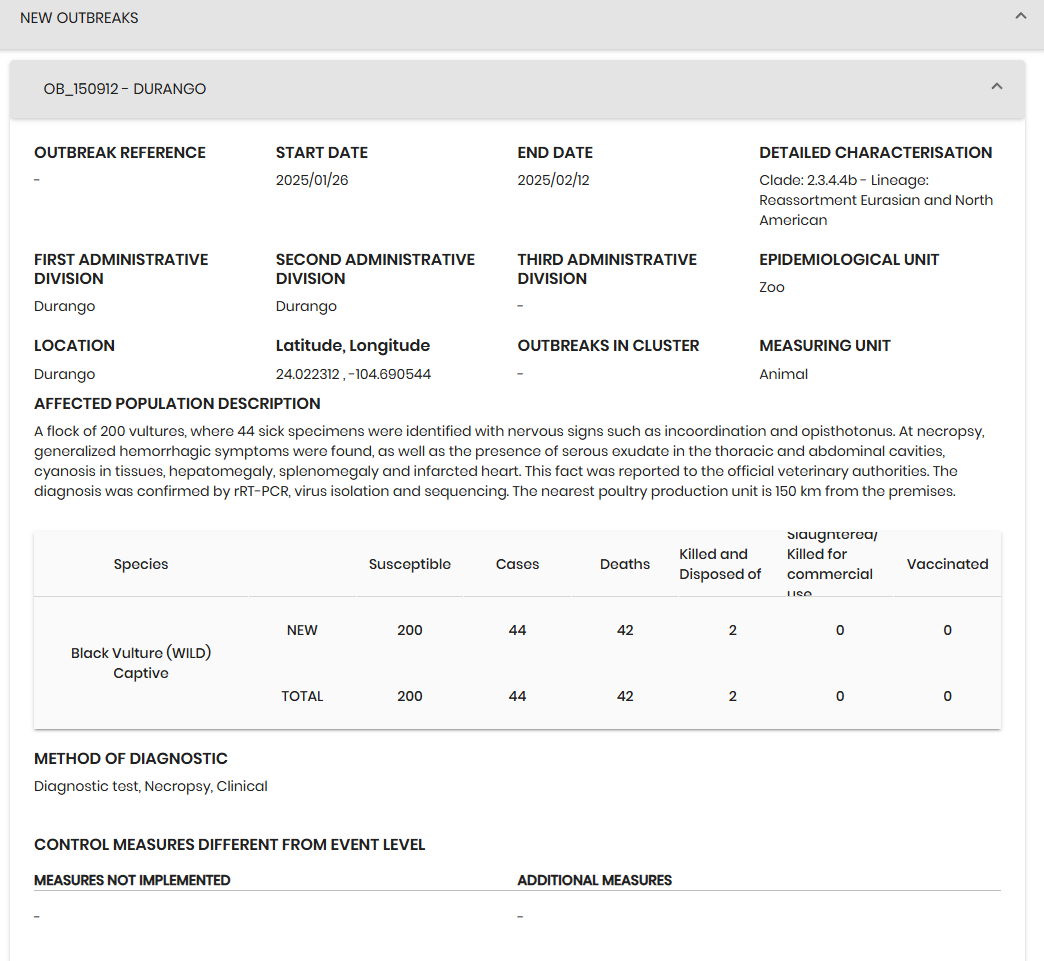The width and height of the screenshot is (1044, 961).
Task: Collapse the NEW OUTBREAKS section chevron
Action: pyautogui.click(x=1021, y=16)
